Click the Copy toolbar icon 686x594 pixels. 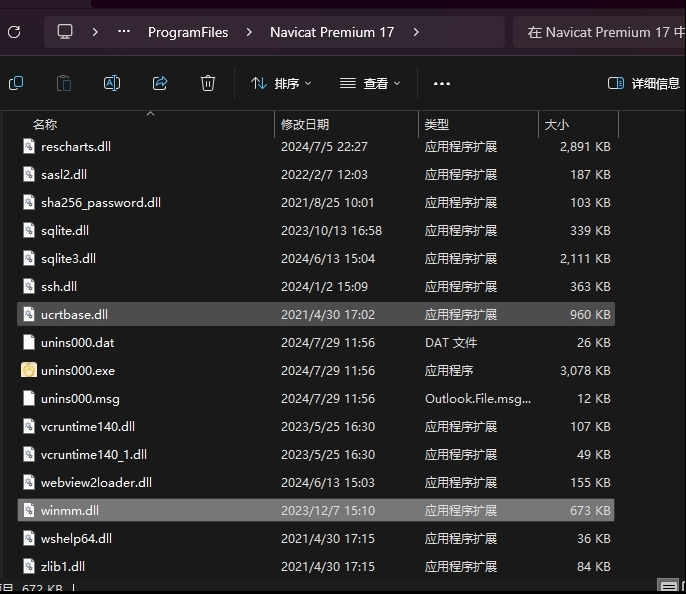(16, 83)
